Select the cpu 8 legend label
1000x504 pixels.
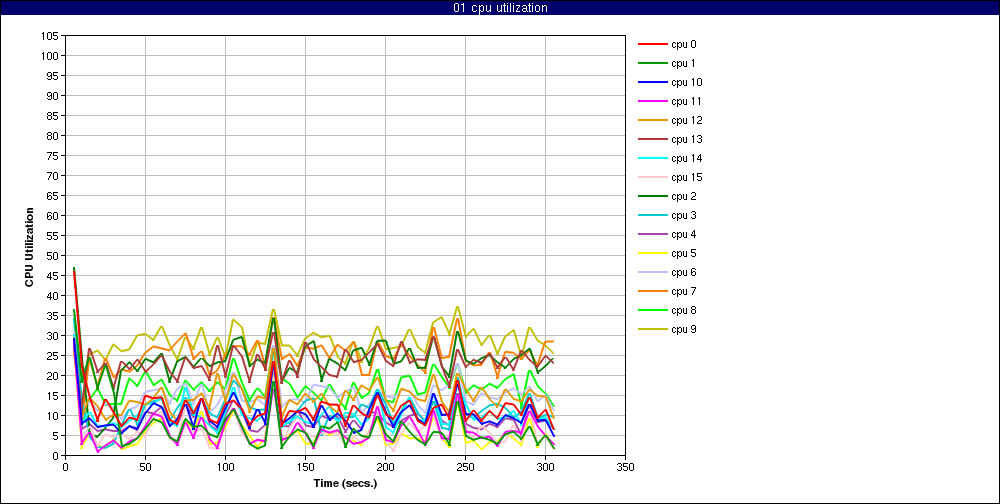click(684, 311)
